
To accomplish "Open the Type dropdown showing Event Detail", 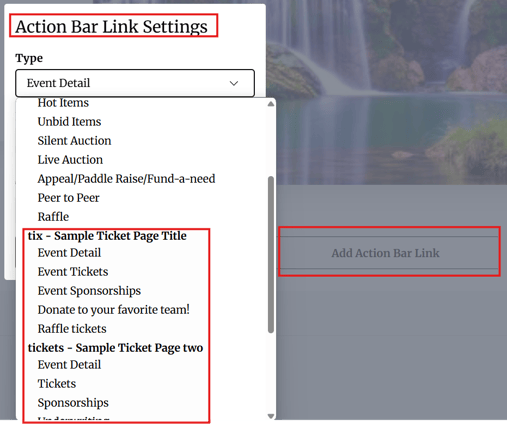I will (x=135, y=83).
